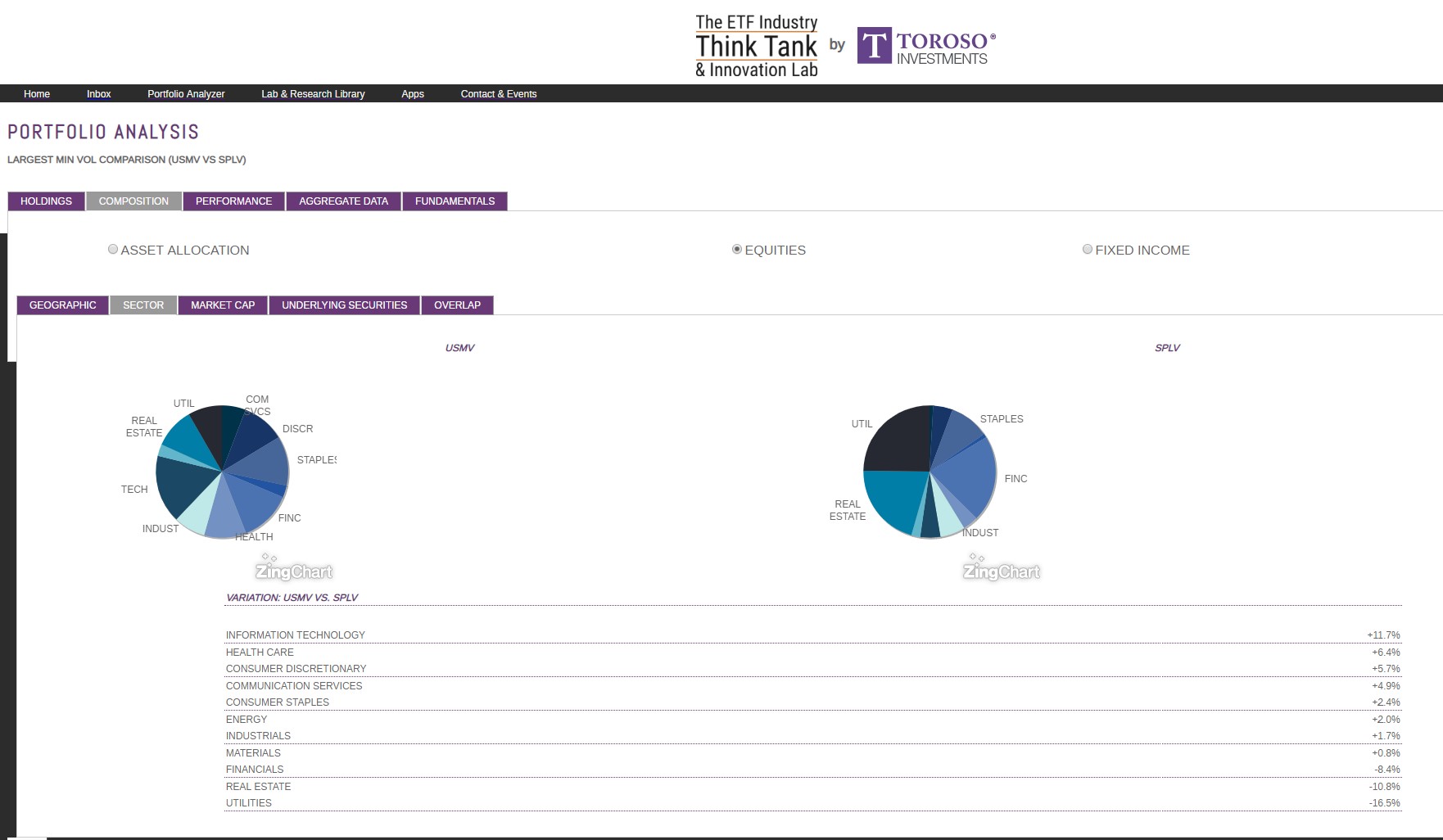Click the HEALTH slice in USMV pie

pos(227,516)
